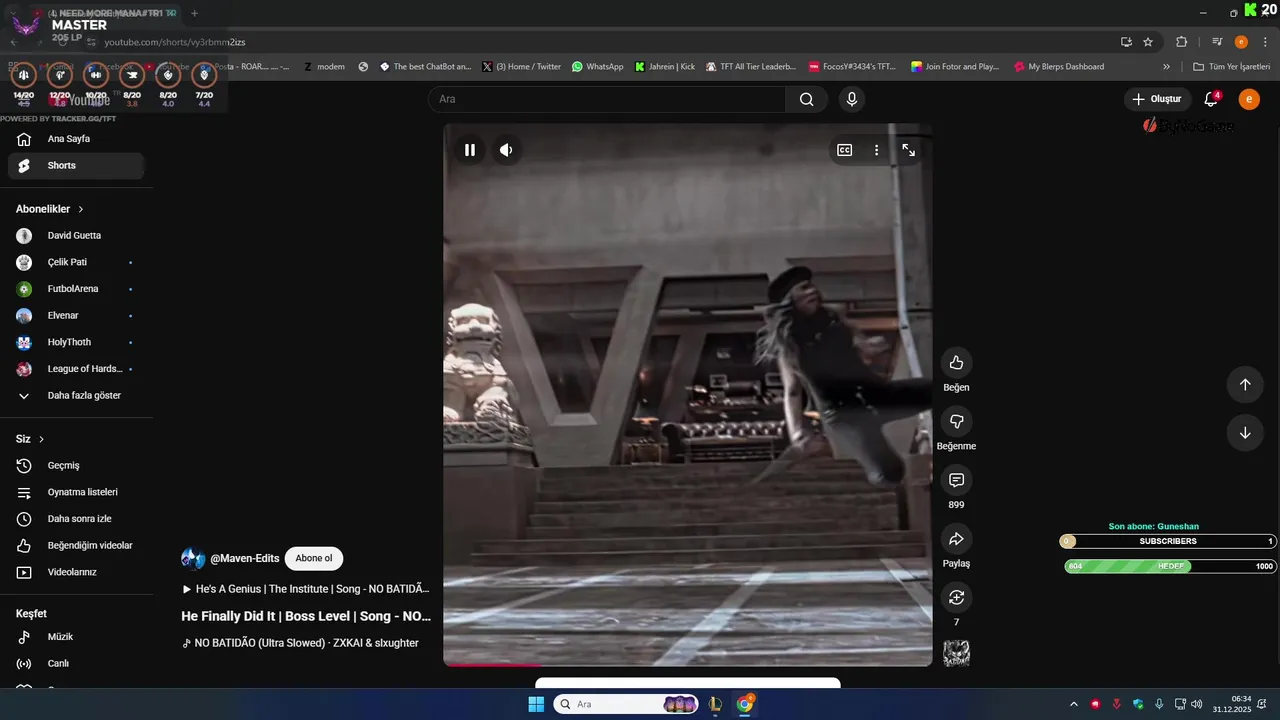
Task: Open David Guetta subscription channel
Action: pyautogui.click(x=76, y=236)
